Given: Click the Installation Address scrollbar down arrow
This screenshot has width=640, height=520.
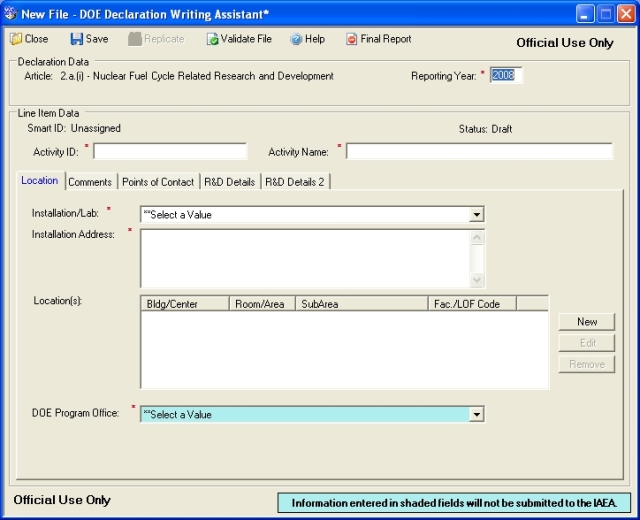Looking at the screenshot, I should click(477, 280).
